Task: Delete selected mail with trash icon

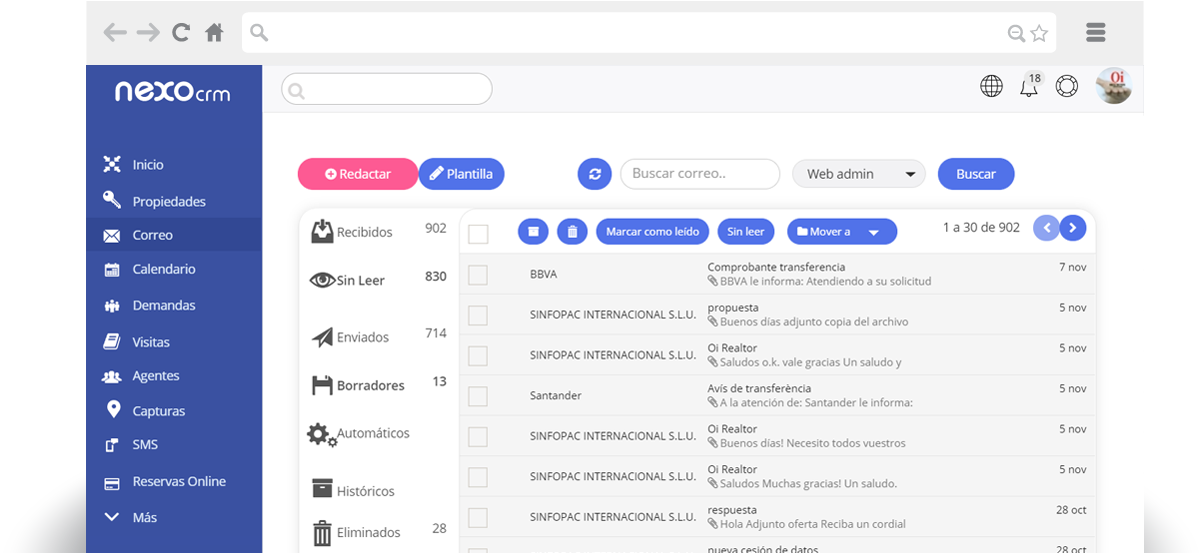Action: [x=572, y=231]
